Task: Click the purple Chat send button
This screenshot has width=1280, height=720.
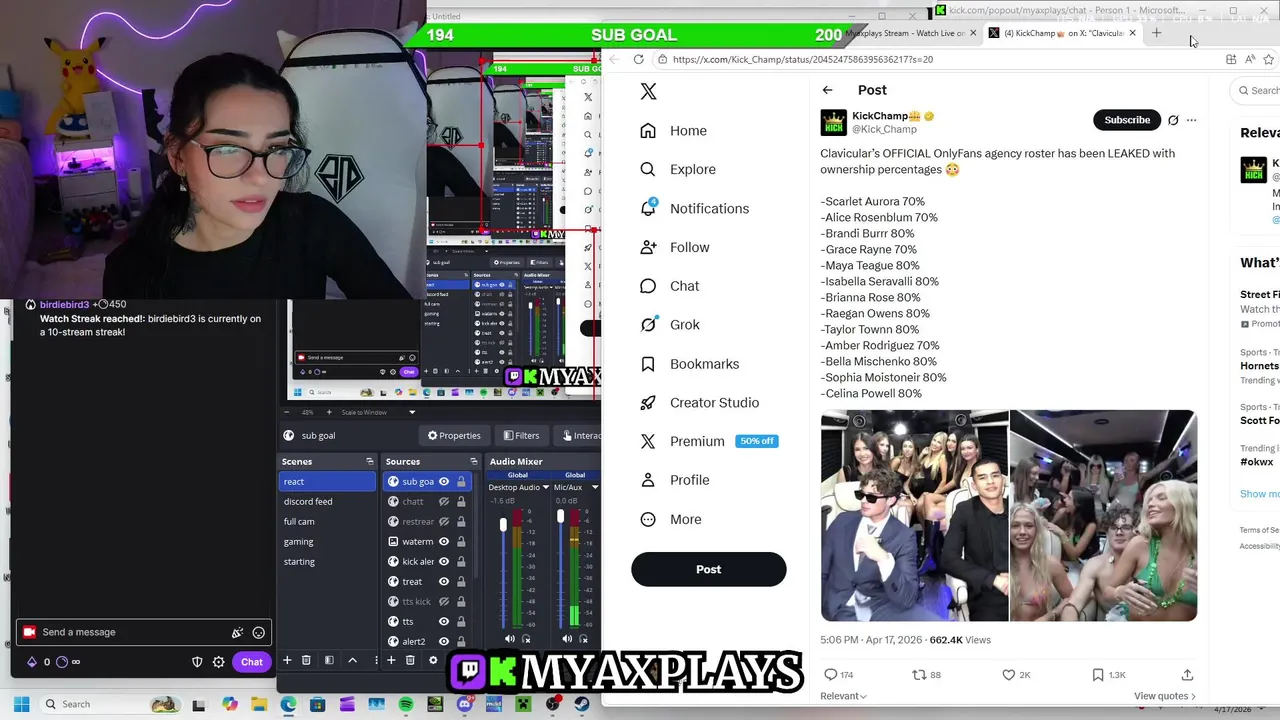Action: pos(251,662)
